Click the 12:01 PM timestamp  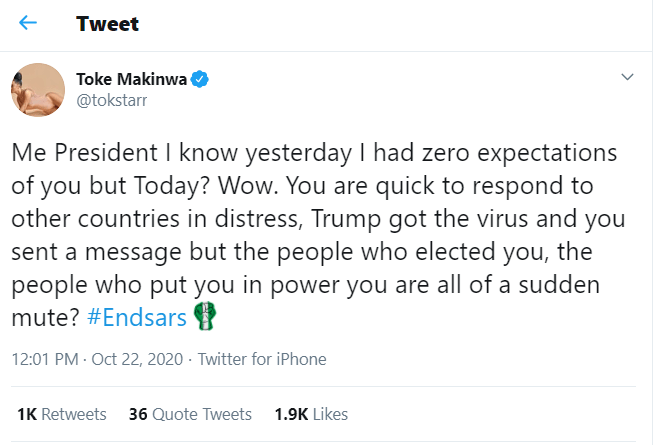coord(43,359)
